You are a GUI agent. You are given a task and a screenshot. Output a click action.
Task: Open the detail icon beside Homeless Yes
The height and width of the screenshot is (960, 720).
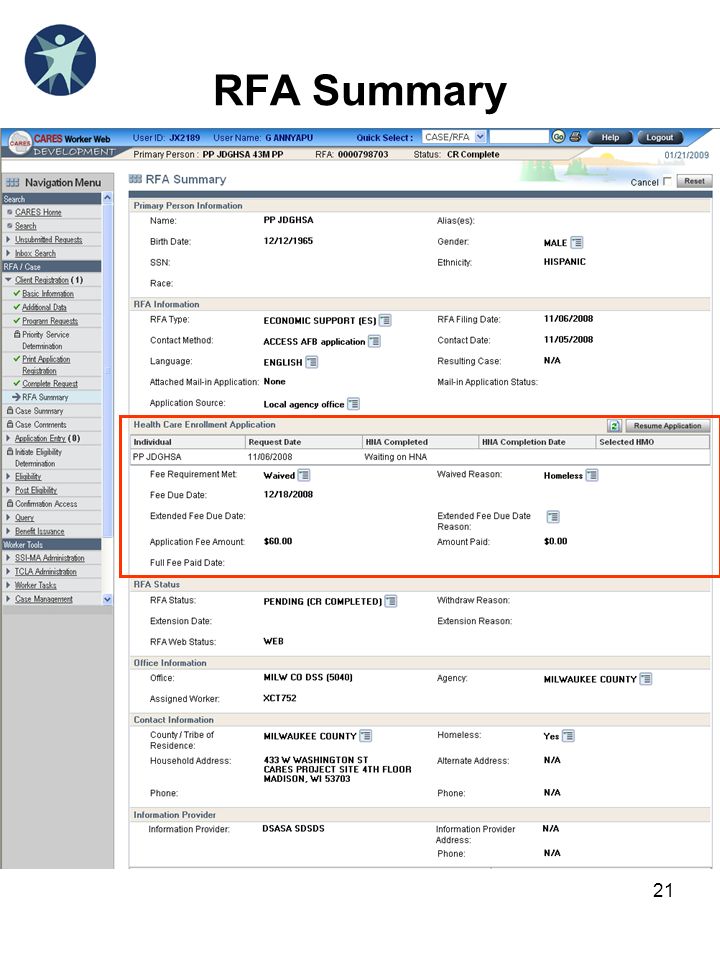tap(568, 736)
